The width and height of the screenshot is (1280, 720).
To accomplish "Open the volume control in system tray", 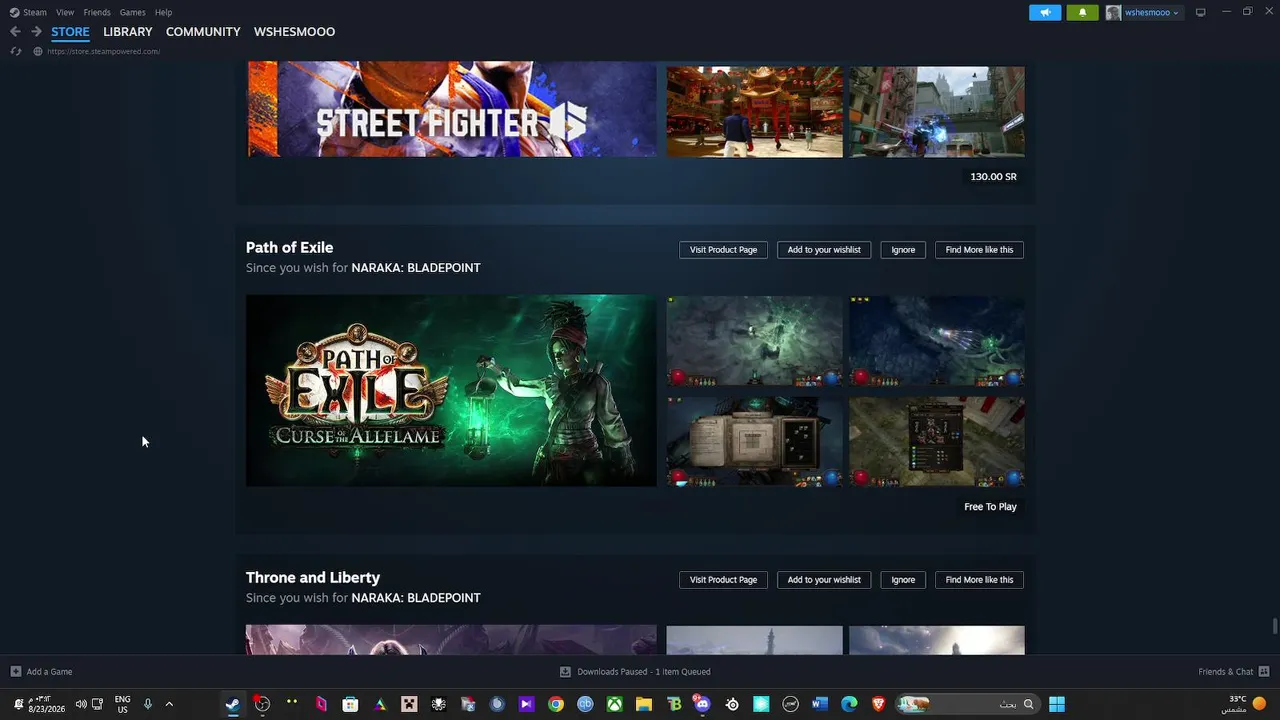I will (81, 704).
